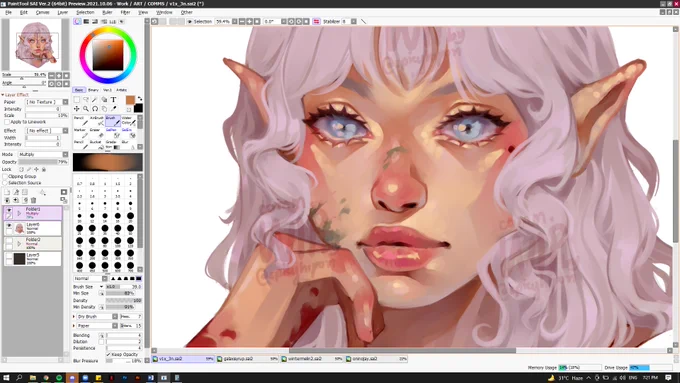Create a new linework layer
Viewport: 680px width, 383px height.
pyautogui.click(x=16, y=192)
